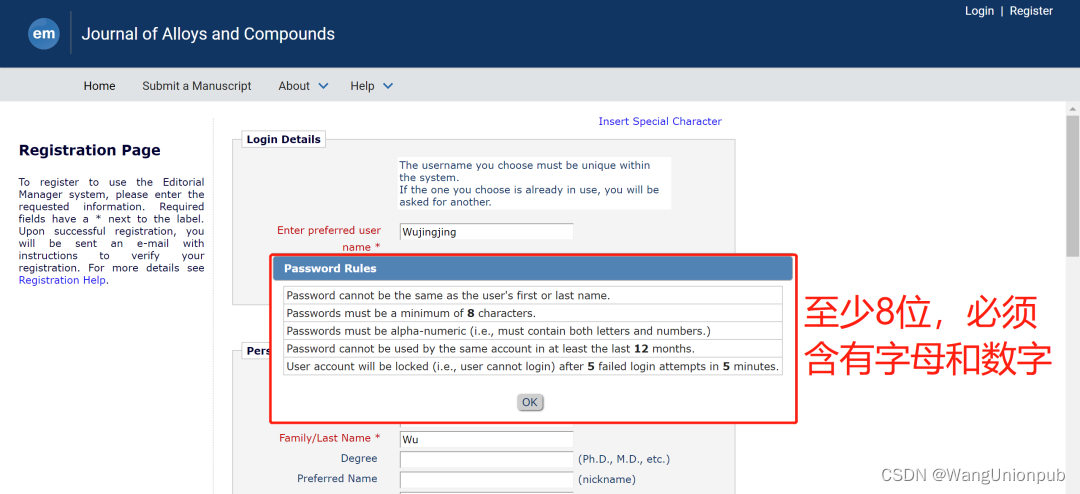
Task: Open the Home menu item
Action: coord(100,86)
